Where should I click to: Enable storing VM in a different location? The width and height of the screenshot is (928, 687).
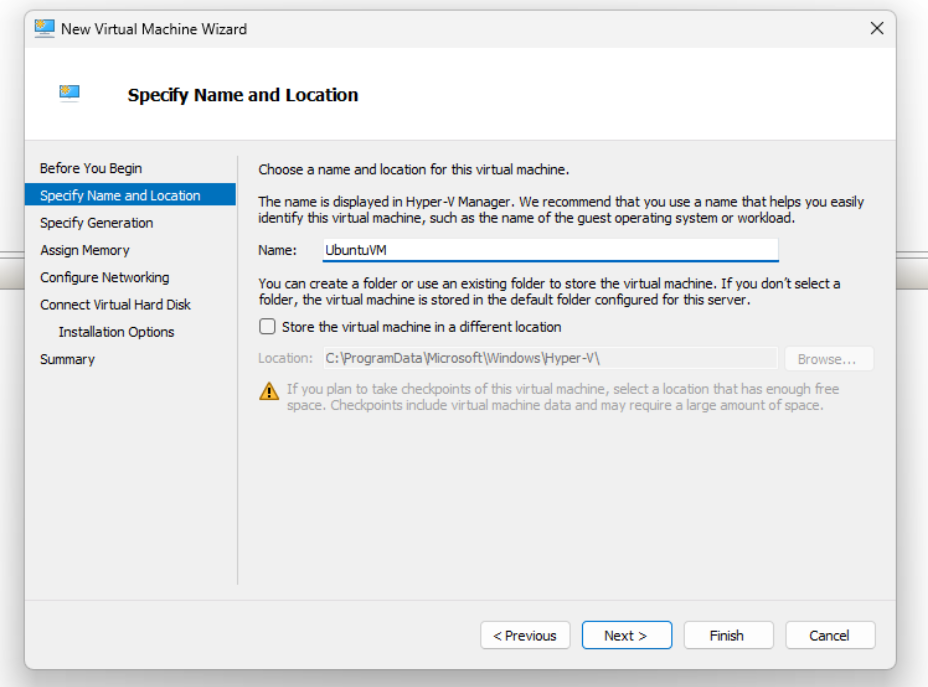[x=267, y=327]
